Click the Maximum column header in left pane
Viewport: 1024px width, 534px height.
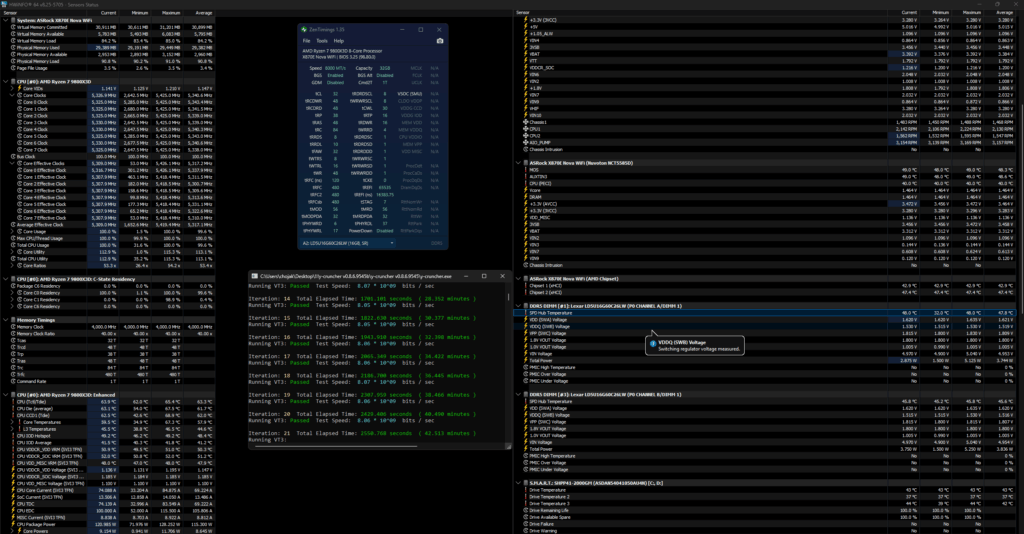coord(167,13)
